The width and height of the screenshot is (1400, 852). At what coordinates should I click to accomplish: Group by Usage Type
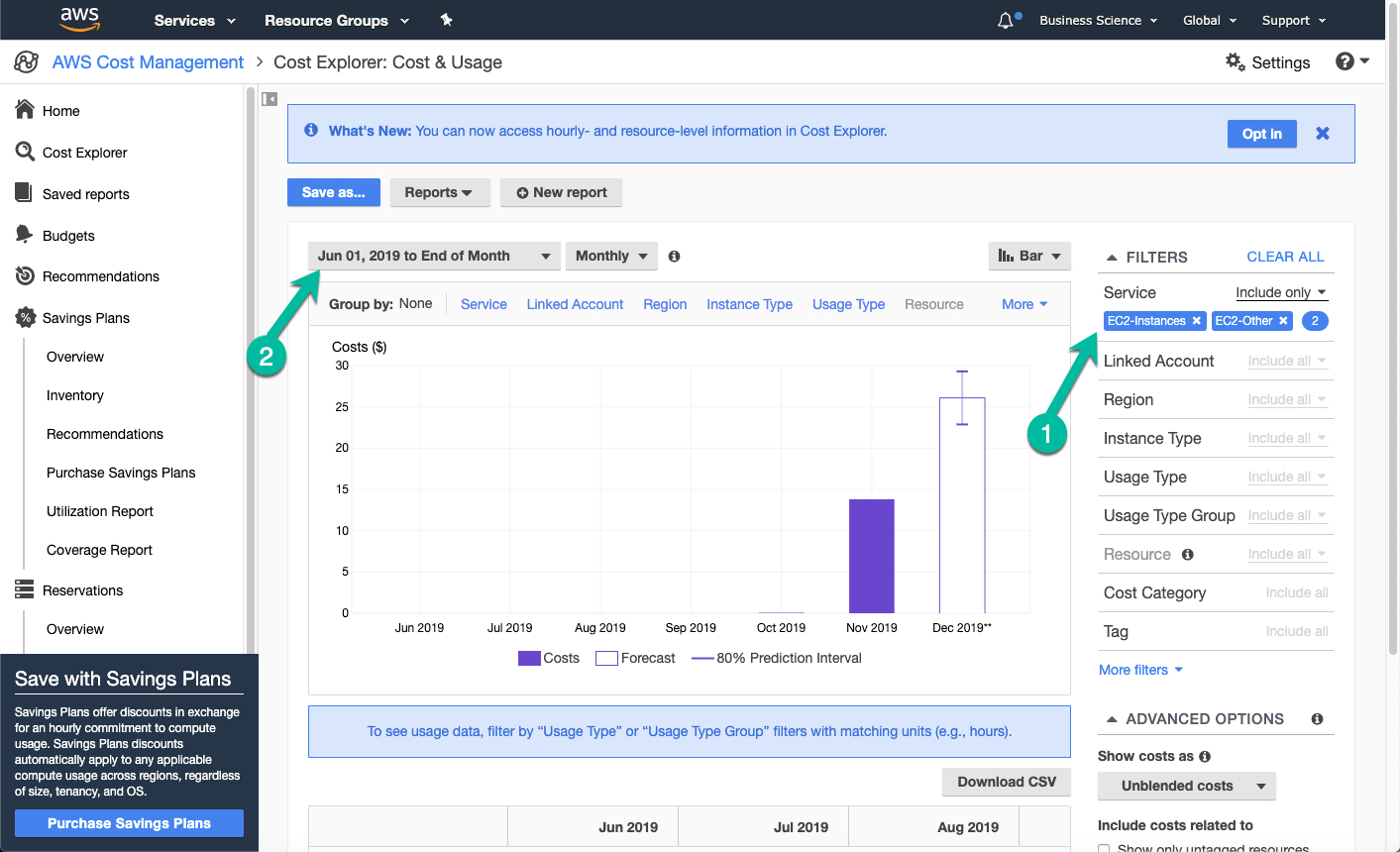click(x=848, y=304)
